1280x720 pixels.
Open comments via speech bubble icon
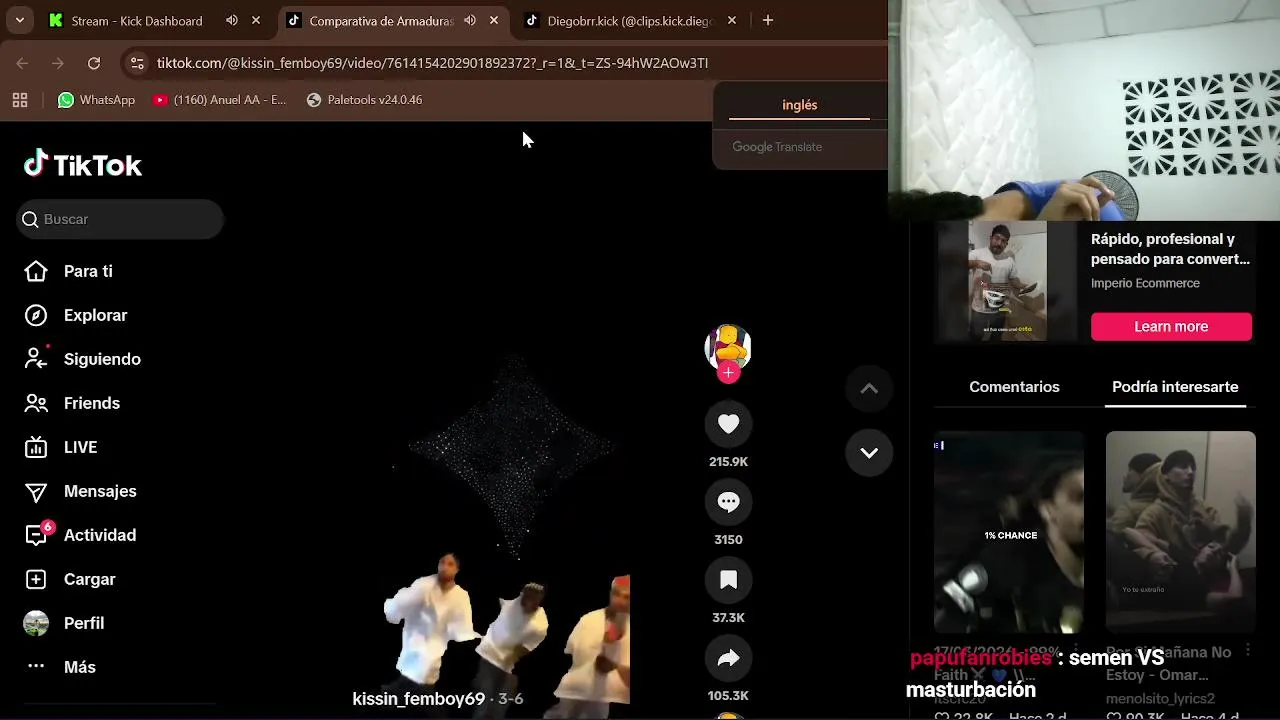coord(728,502)
